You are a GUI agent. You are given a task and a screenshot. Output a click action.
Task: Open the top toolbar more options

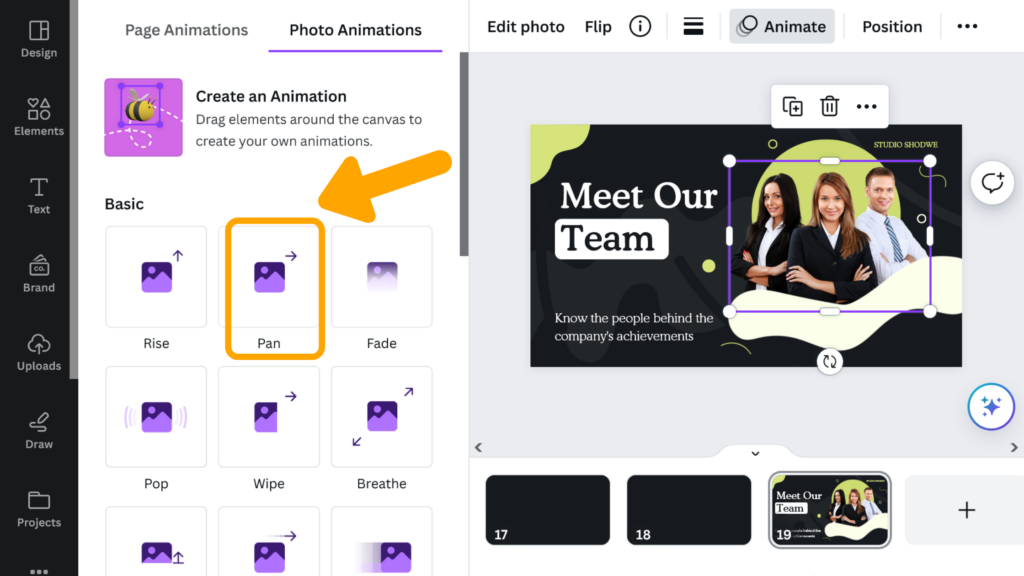[x=967, y=27]
